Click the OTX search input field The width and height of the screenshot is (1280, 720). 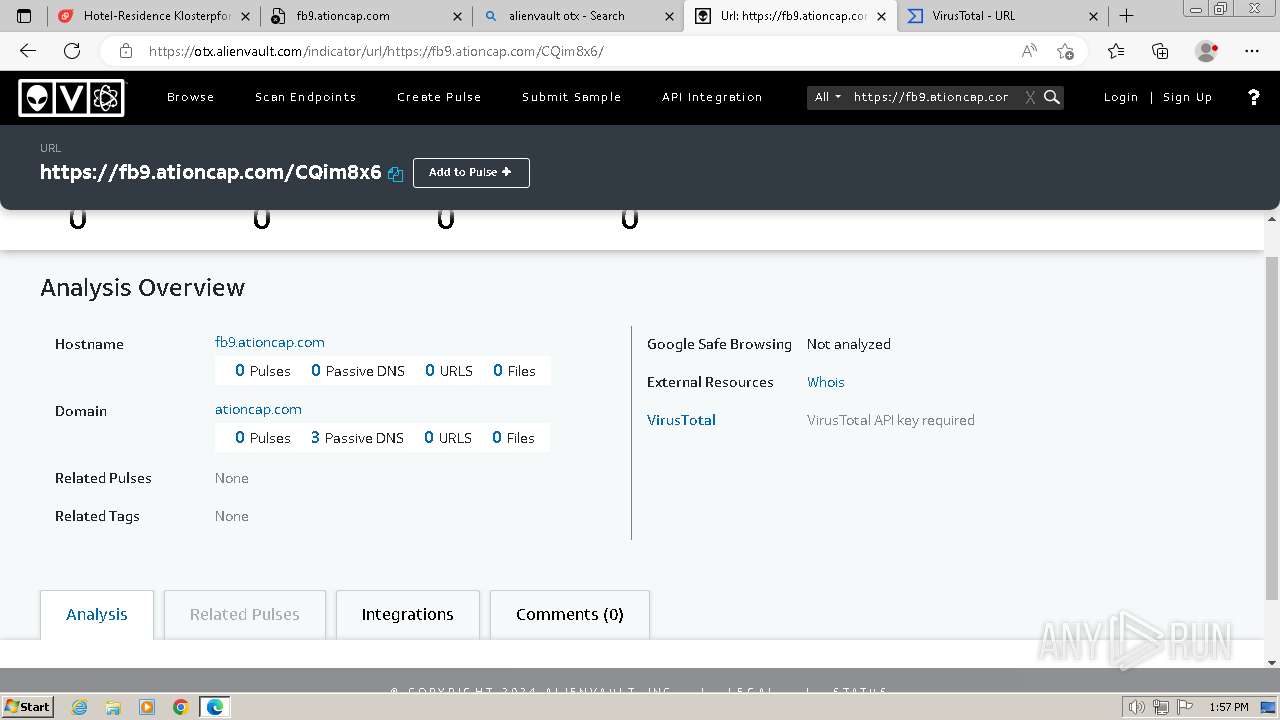tap(933, 97)
